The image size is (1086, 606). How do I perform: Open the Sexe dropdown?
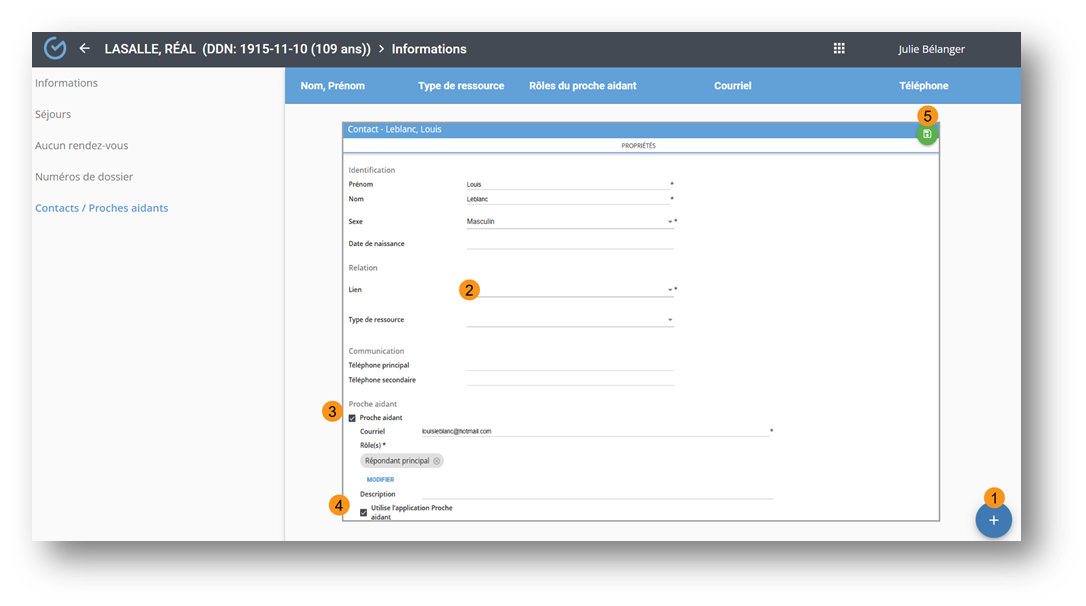click(x=670, y=221)
